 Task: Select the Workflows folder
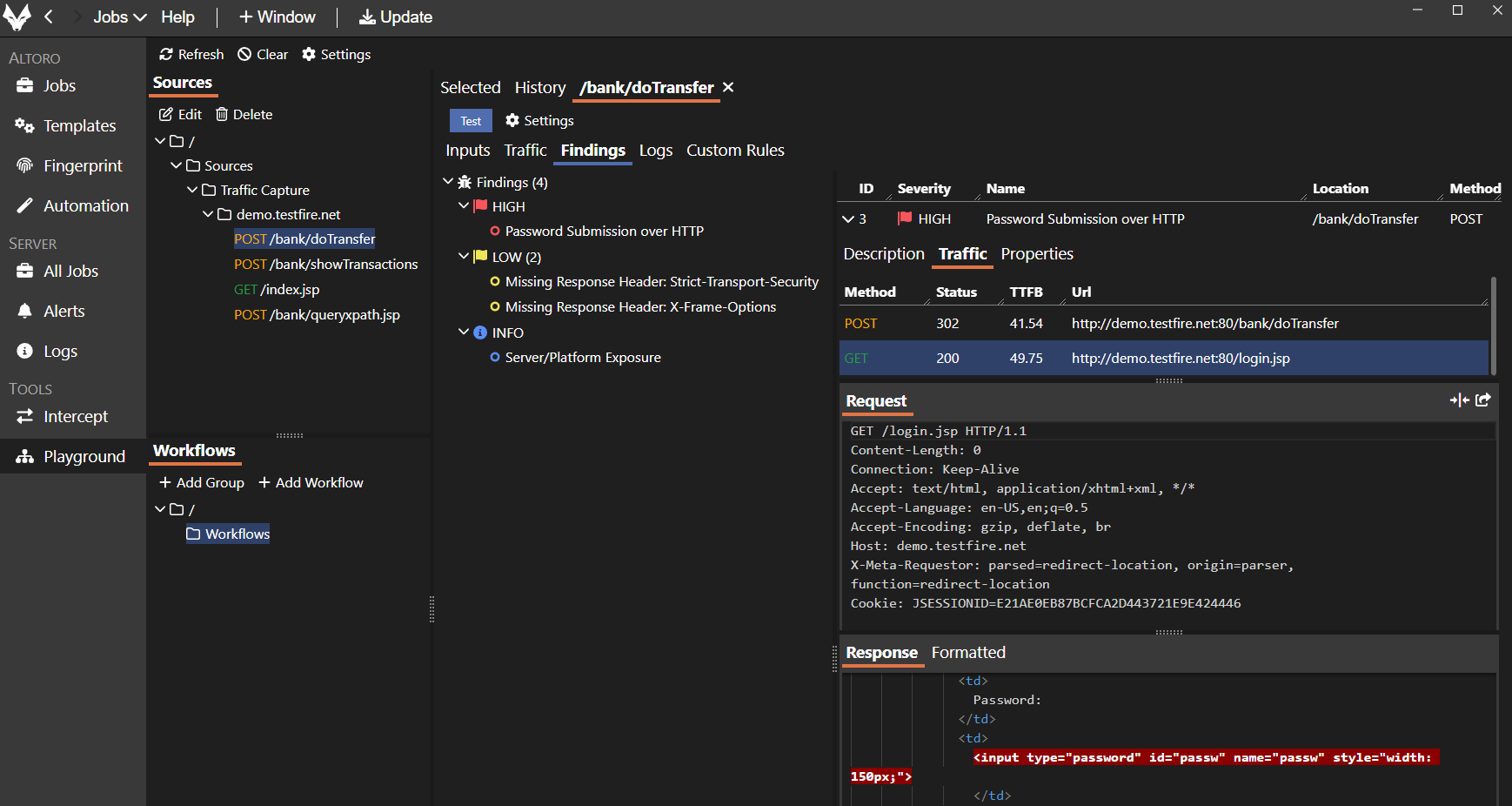[x=228, y=534]
